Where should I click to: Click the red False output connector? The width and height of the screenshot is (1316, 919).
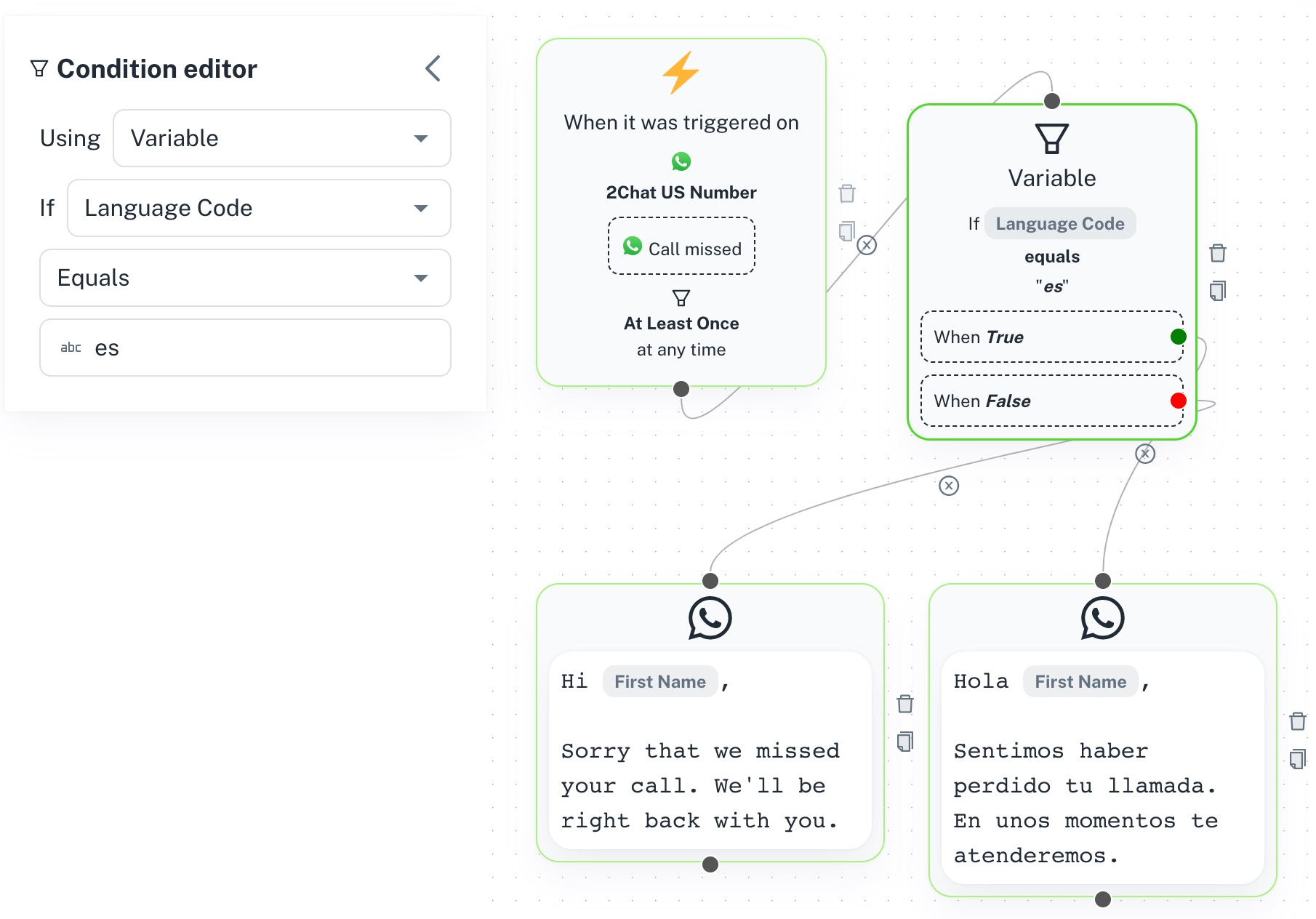click(1179, 401)
